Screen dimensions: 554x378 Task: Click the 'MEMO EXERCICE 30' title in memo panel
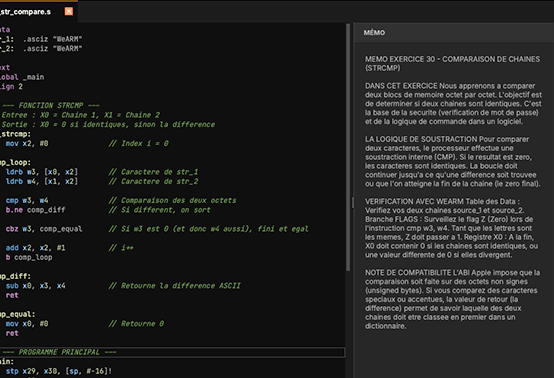(x=453, y=64)
